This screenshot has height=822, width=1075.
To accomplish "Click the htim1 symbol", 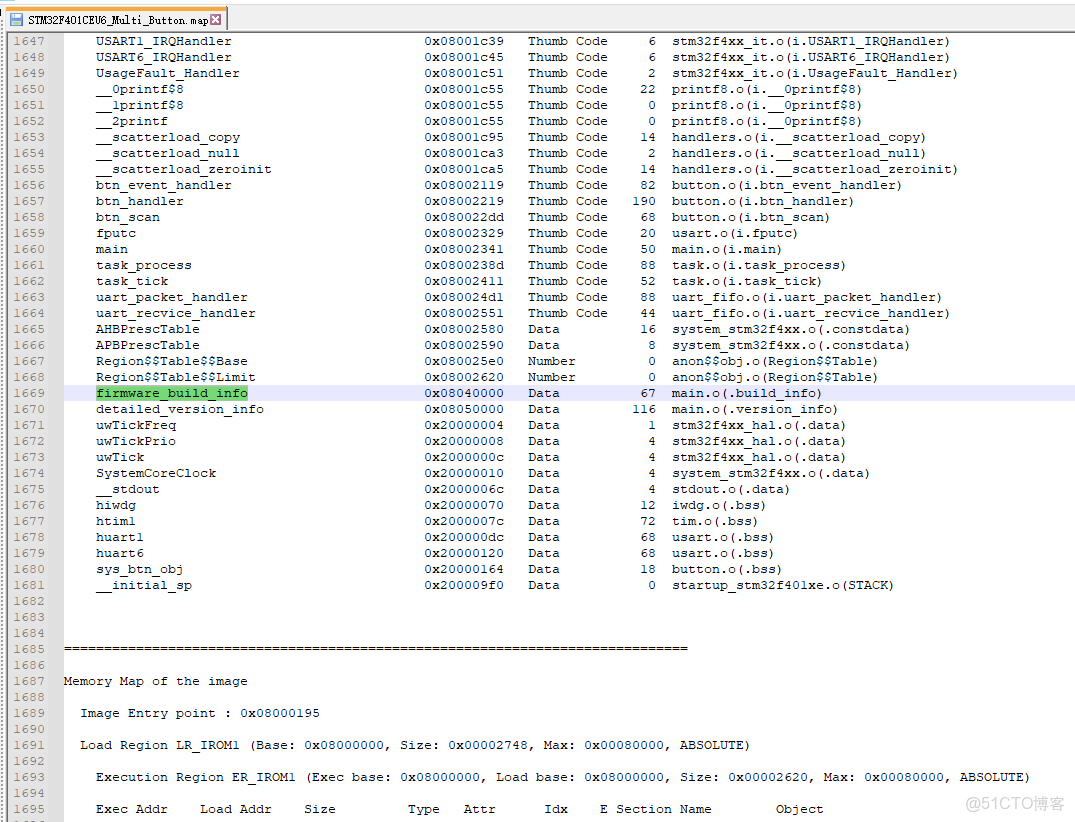I will (x=116, y=521).
